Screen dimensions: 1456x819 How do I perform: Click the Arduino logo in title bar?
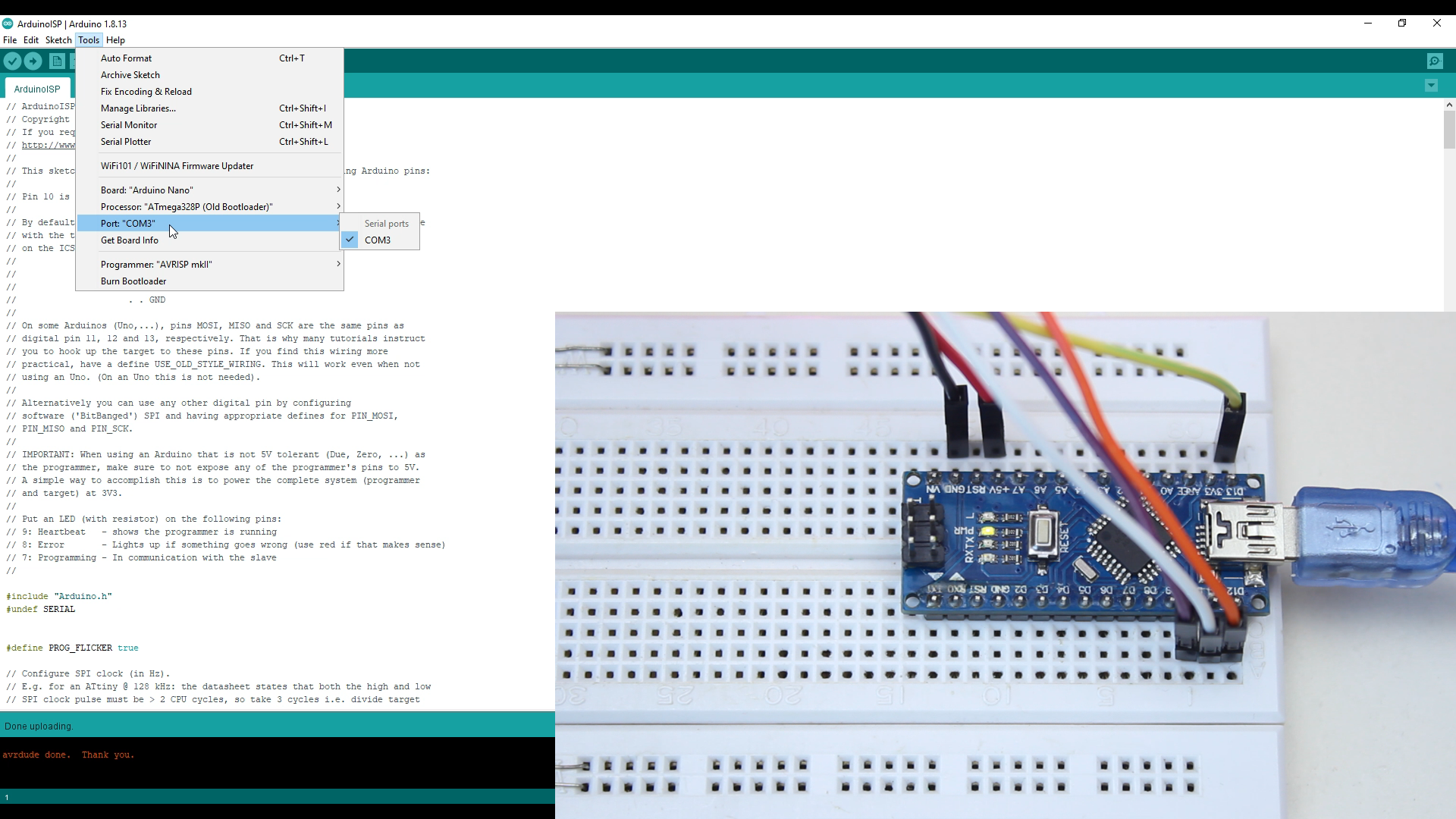tap(8, 24)
